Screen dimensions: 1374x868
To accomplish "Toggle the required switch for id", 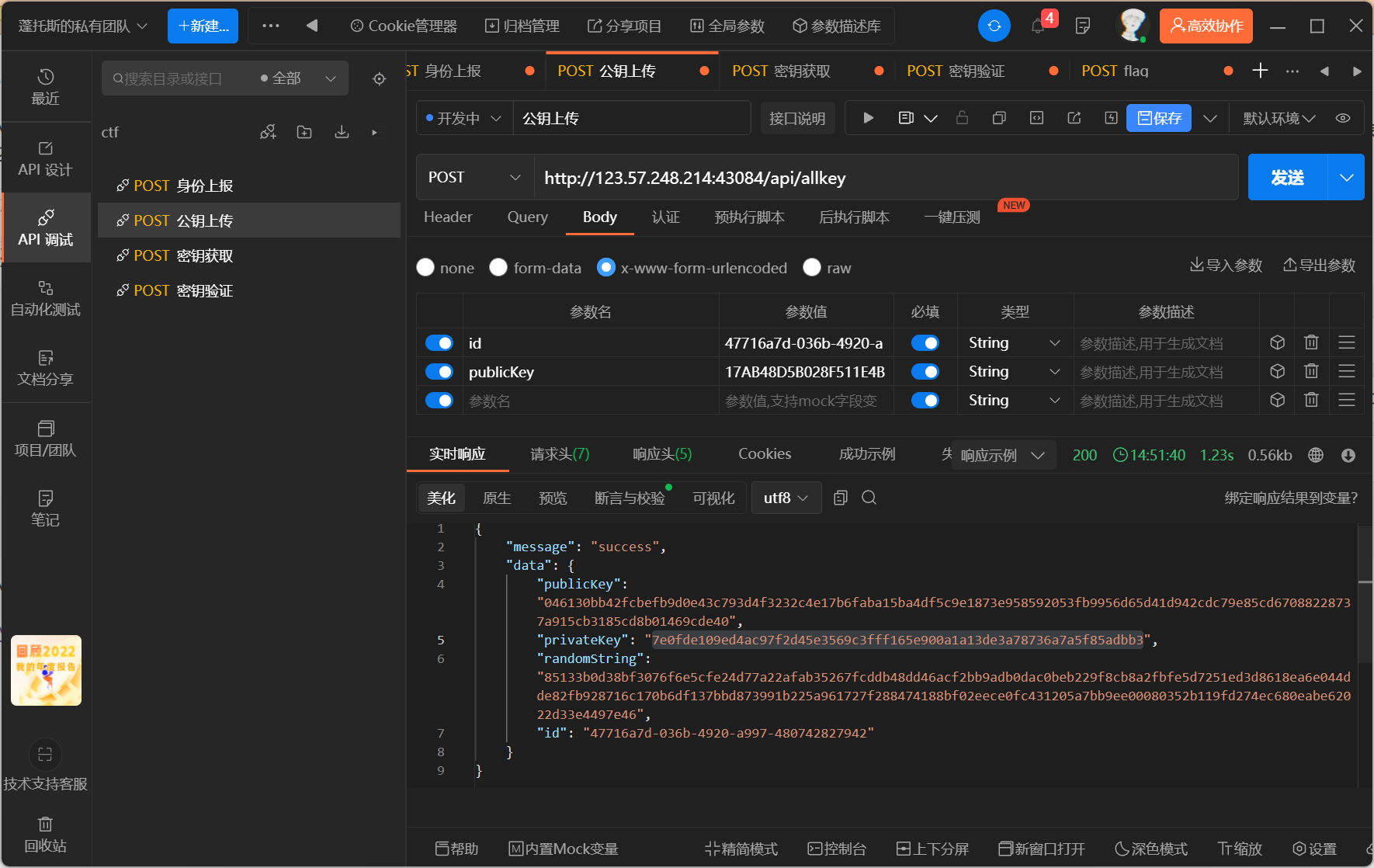I will coord(925,342).
